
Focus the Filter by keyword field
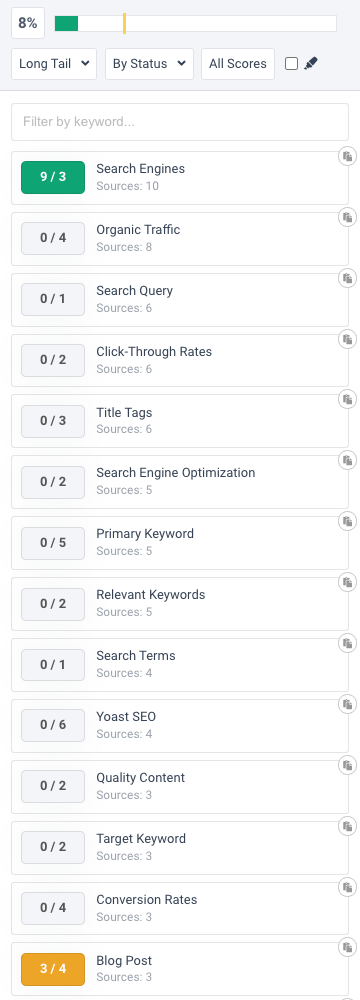pos(180,122)
